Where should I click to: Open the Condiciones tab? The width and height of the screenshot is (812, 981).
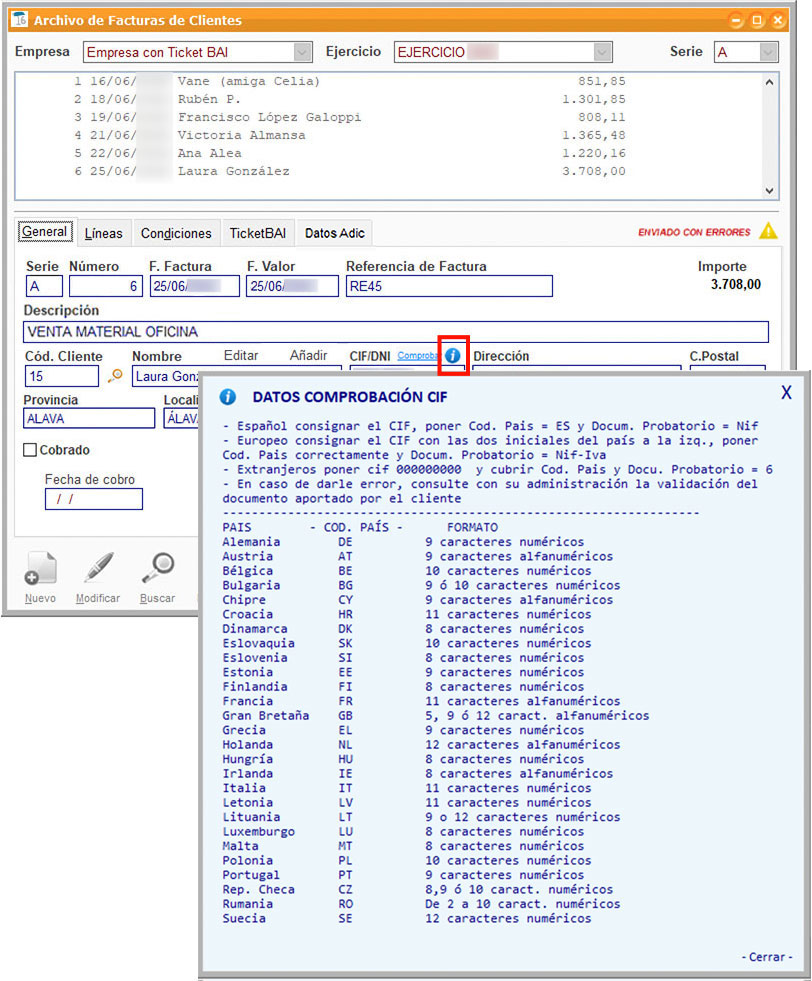176,233
